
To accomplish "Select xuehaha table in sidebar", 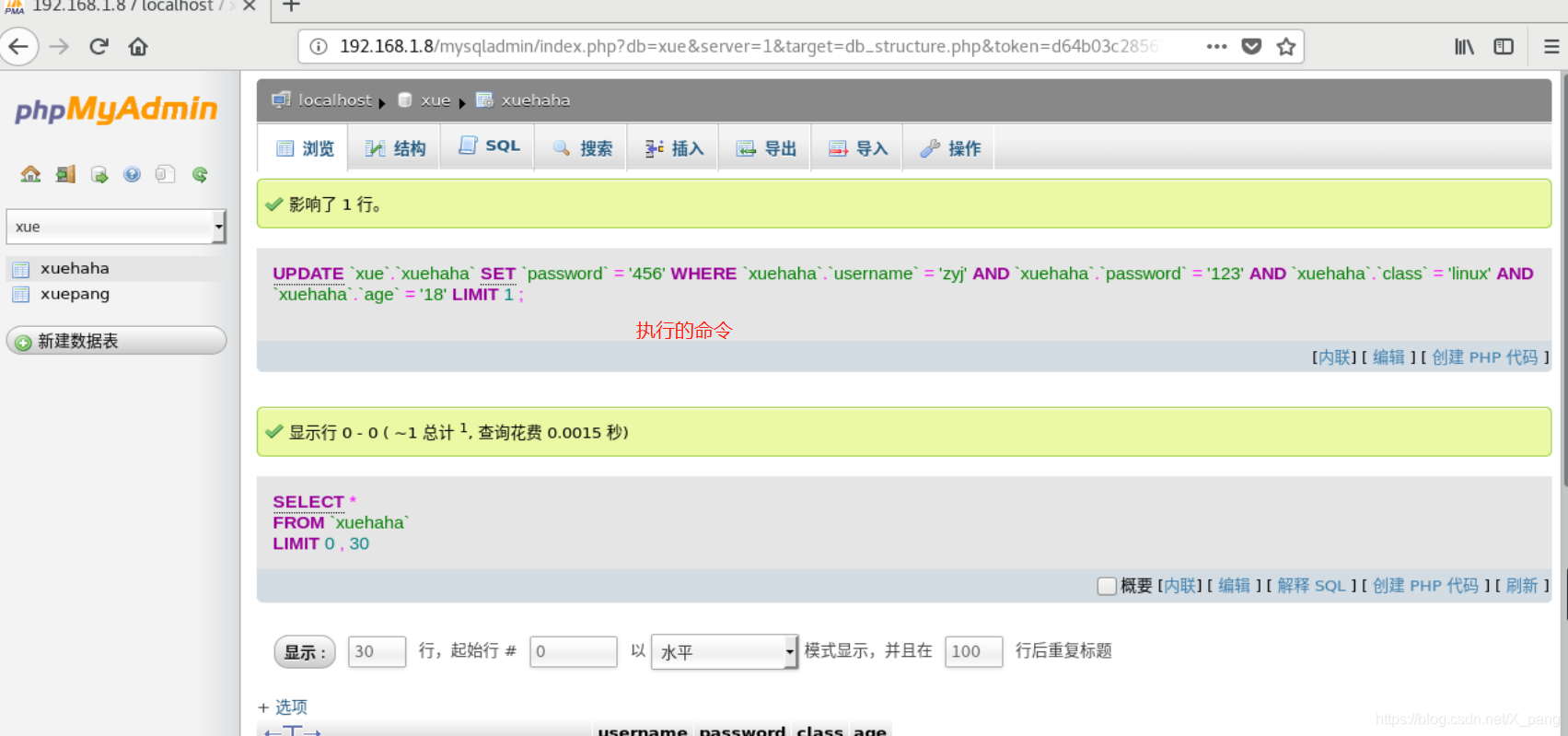I will tap(75, 269).
